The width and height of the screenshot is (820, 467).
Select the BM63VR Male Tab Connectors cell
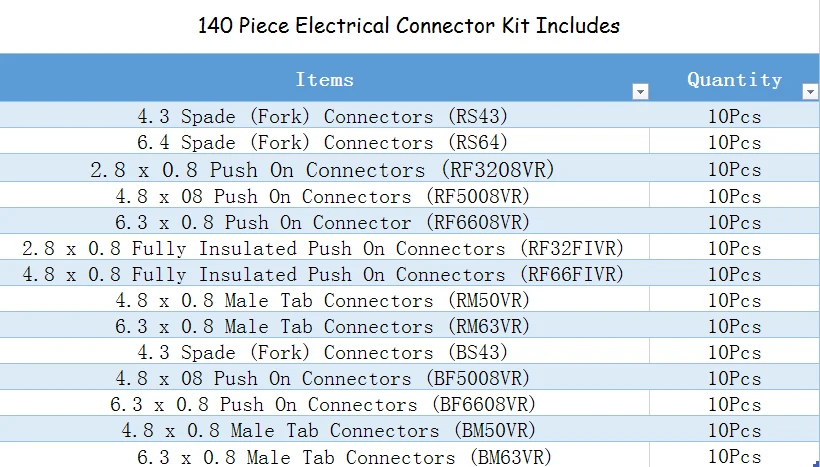tap(323, 456)
